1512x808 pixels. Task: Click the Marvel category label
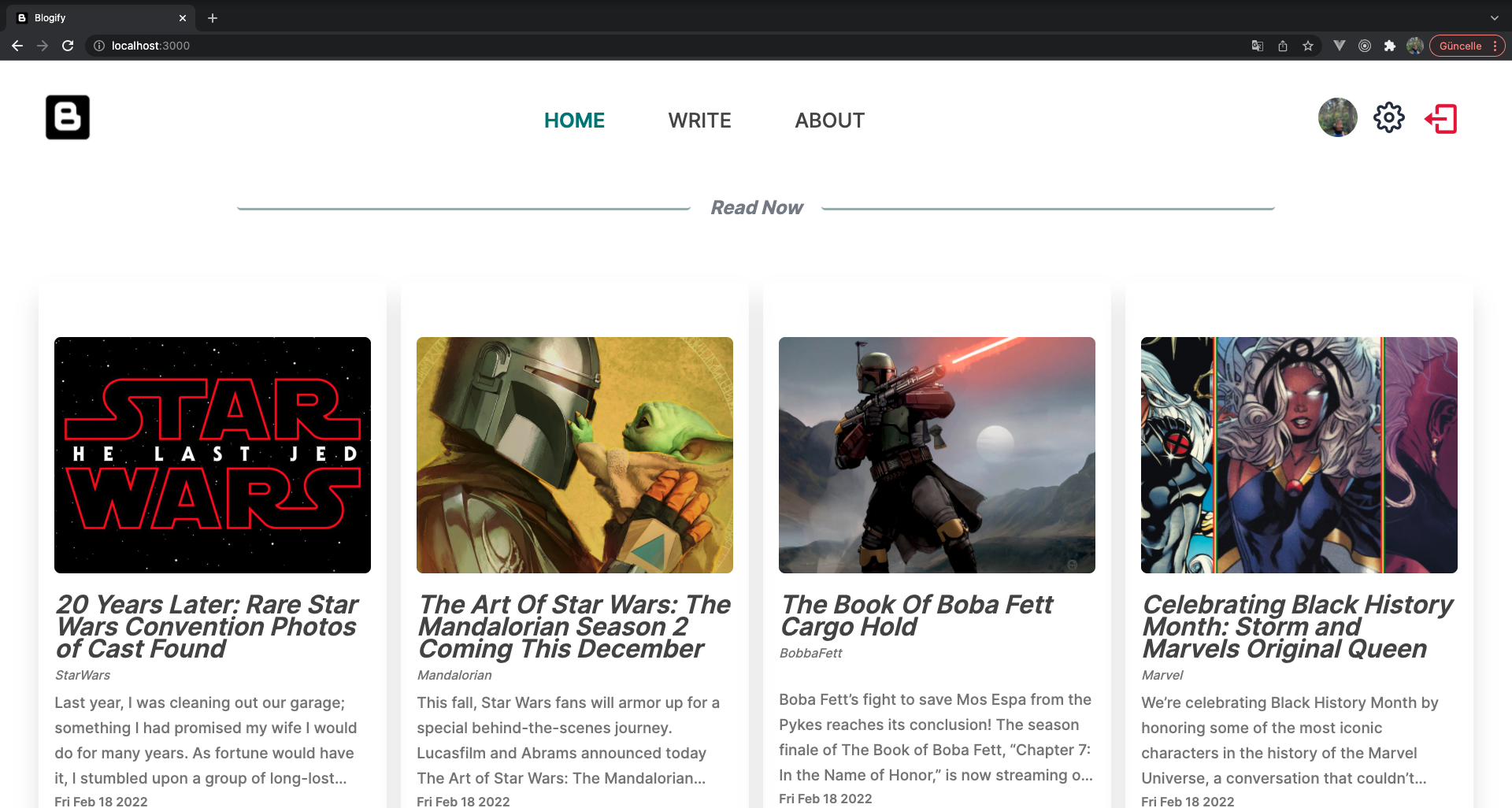click(x=1162, y=675)
